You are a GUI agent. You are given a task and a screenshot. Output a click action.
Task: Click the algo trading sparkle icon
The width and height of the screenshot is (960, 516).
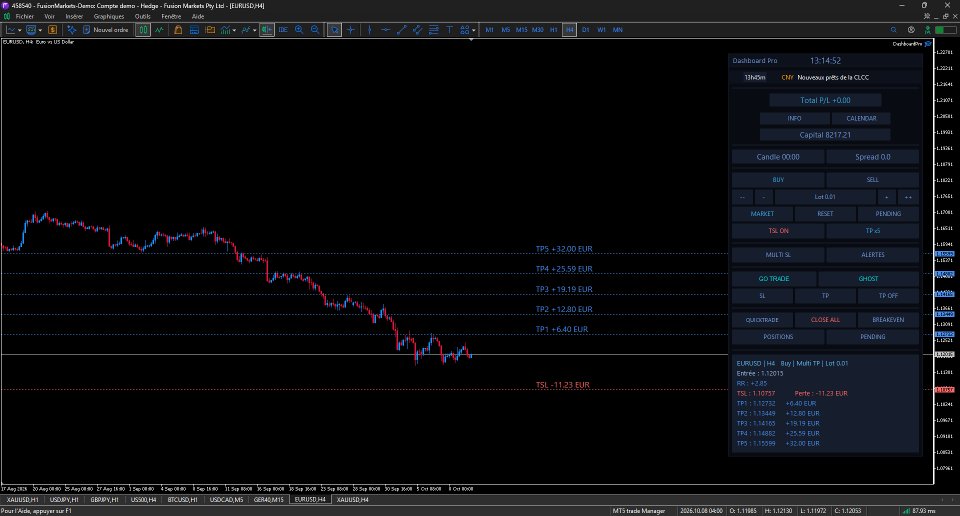(72, 29)
